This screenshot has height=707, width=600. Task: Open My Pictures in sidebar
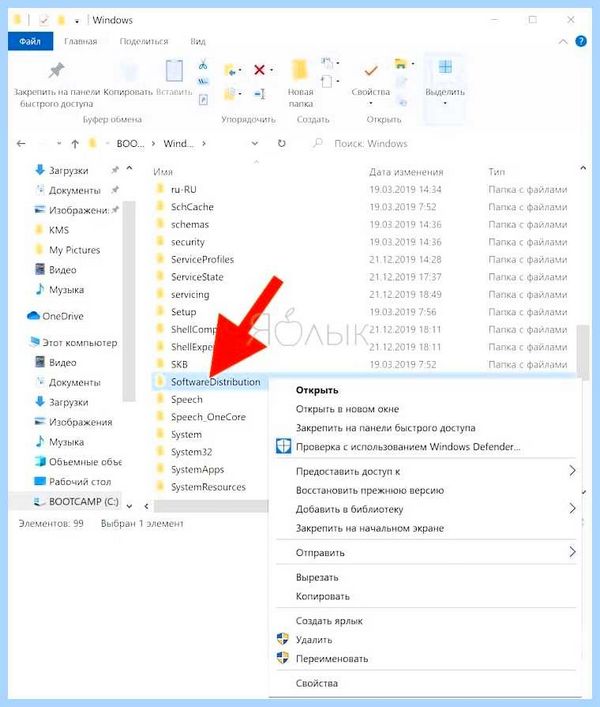coord(67,250)
